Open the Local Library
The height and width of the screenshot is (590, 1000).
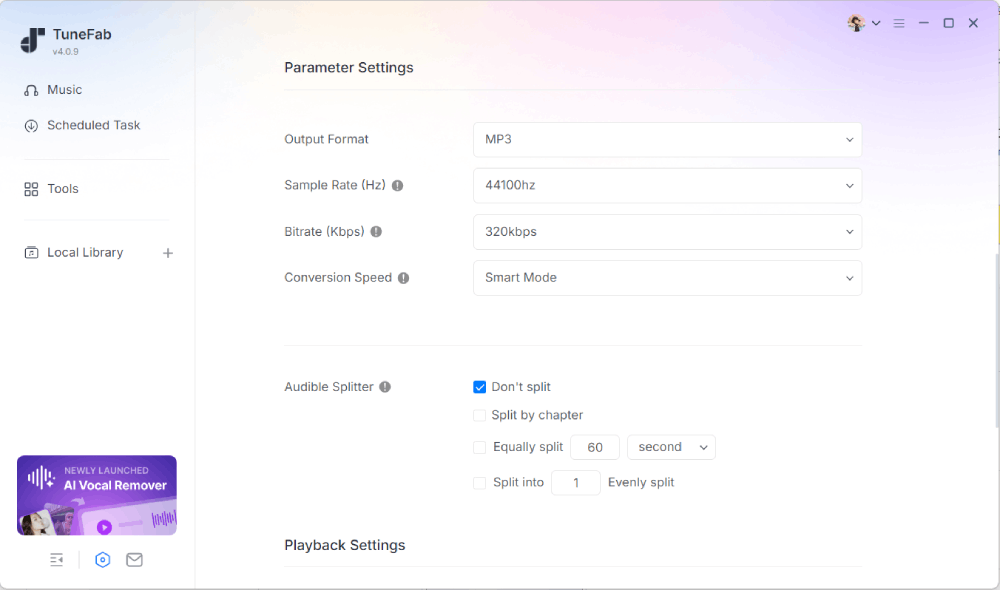[x=85, y=253]
